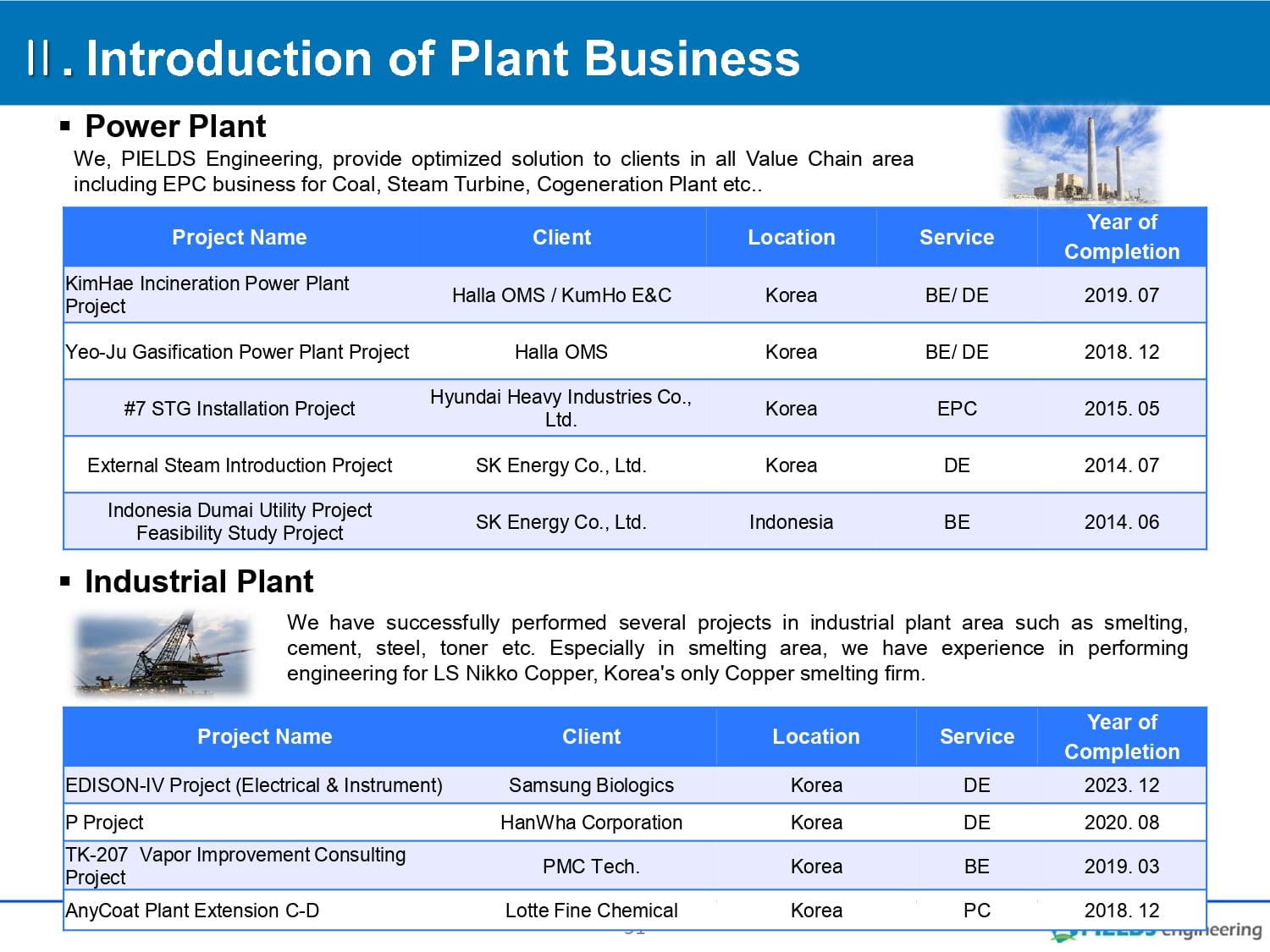Screen dimensions: 1270x952
Task: Select 'EDISON-IV Project (Electrical & Instrument)' cell
Action: pos(265,785)
